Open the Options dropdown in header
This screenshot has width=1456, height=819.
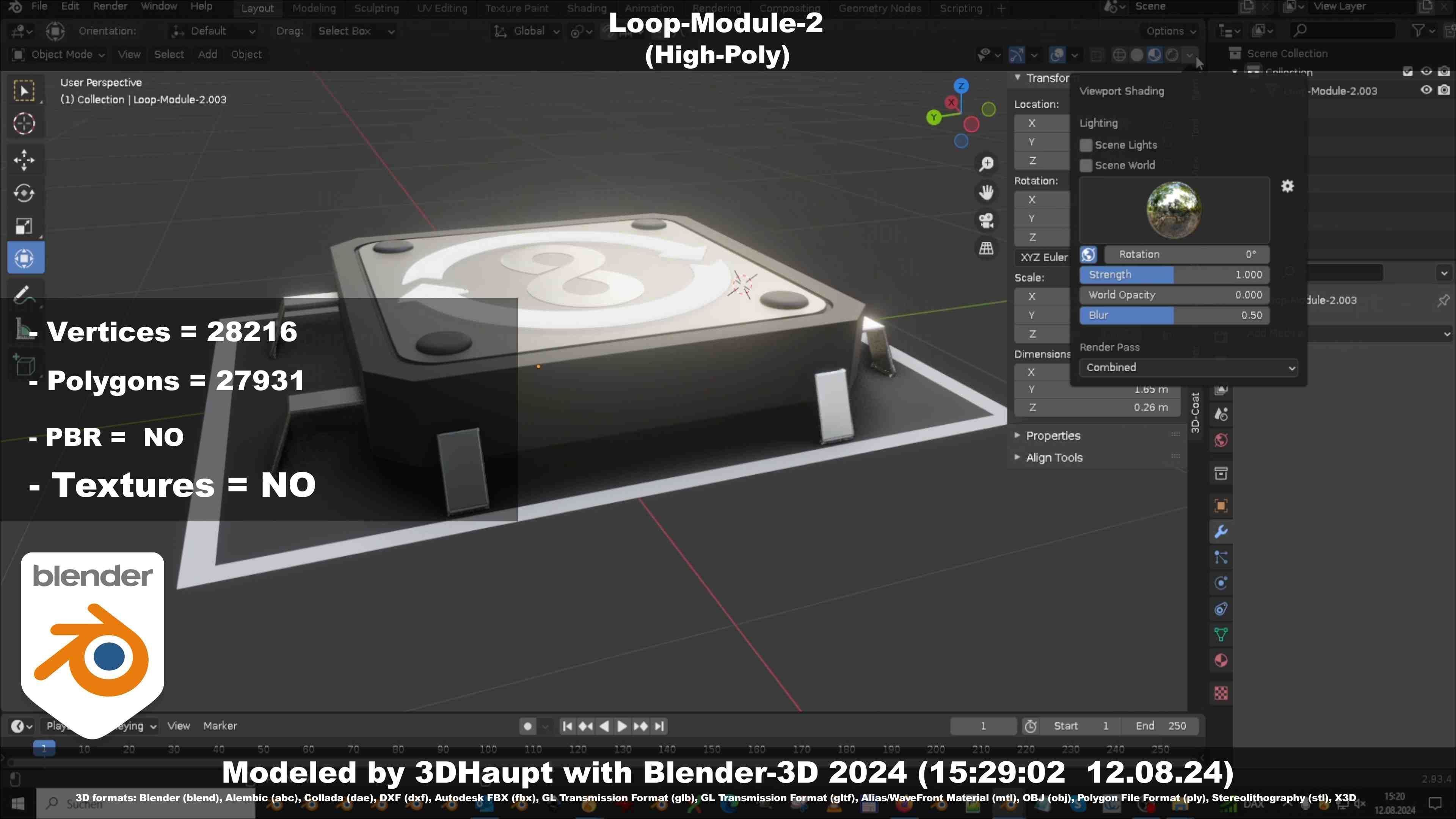click(x=1170, y=31)
